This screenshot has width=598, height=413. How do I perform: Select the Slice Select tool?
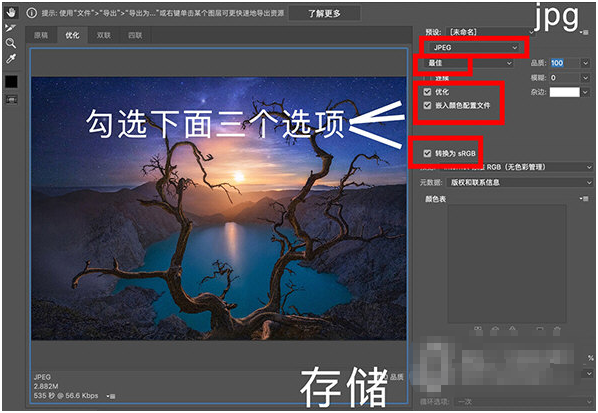tap(11, 28)
